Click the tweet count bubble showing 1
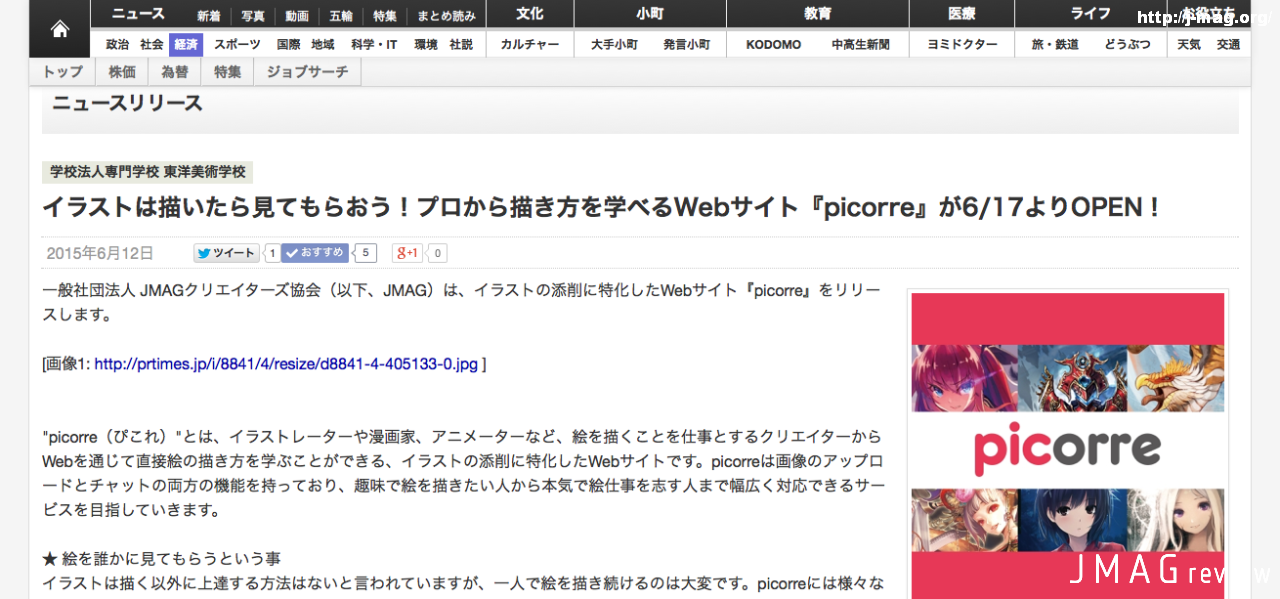Screen dimensions: 1280x599 (x=272, y=253)
